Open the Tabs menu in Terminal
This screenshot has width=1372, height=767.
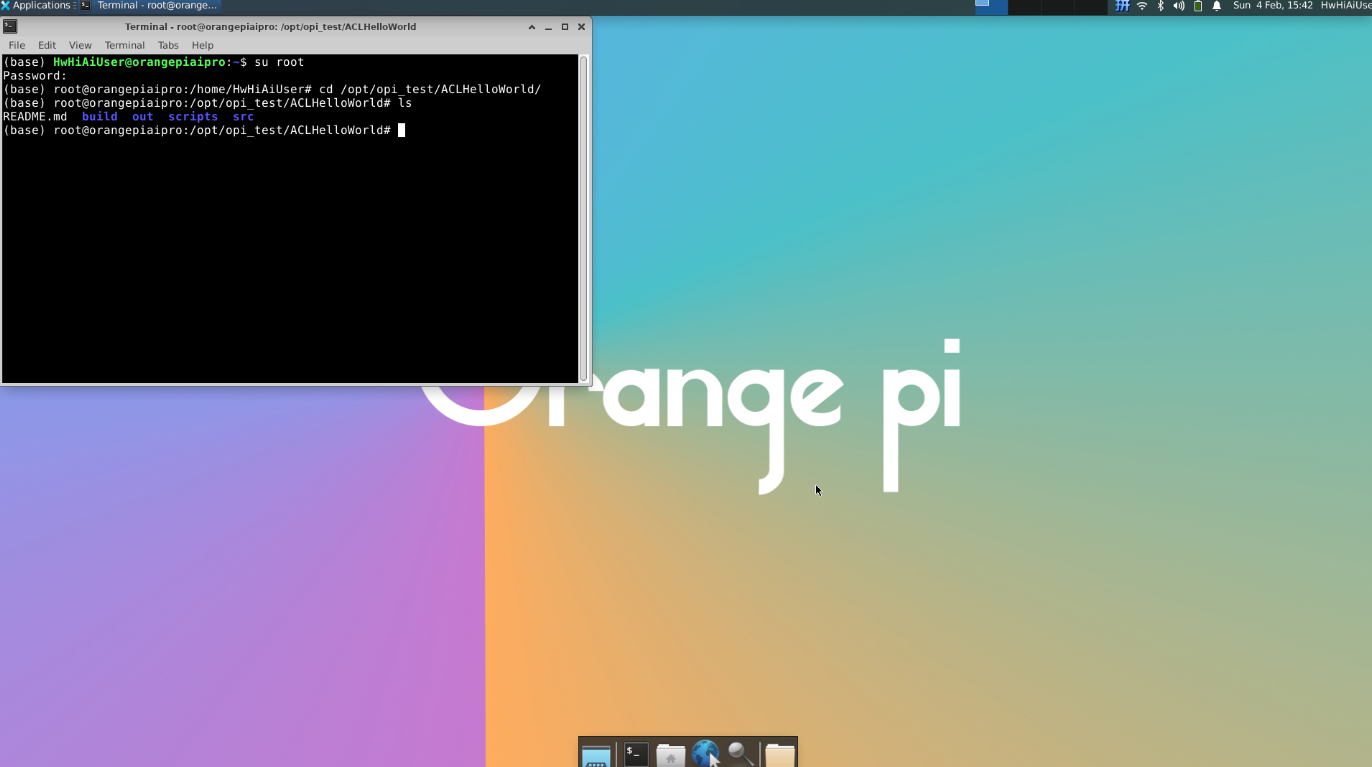168,45
